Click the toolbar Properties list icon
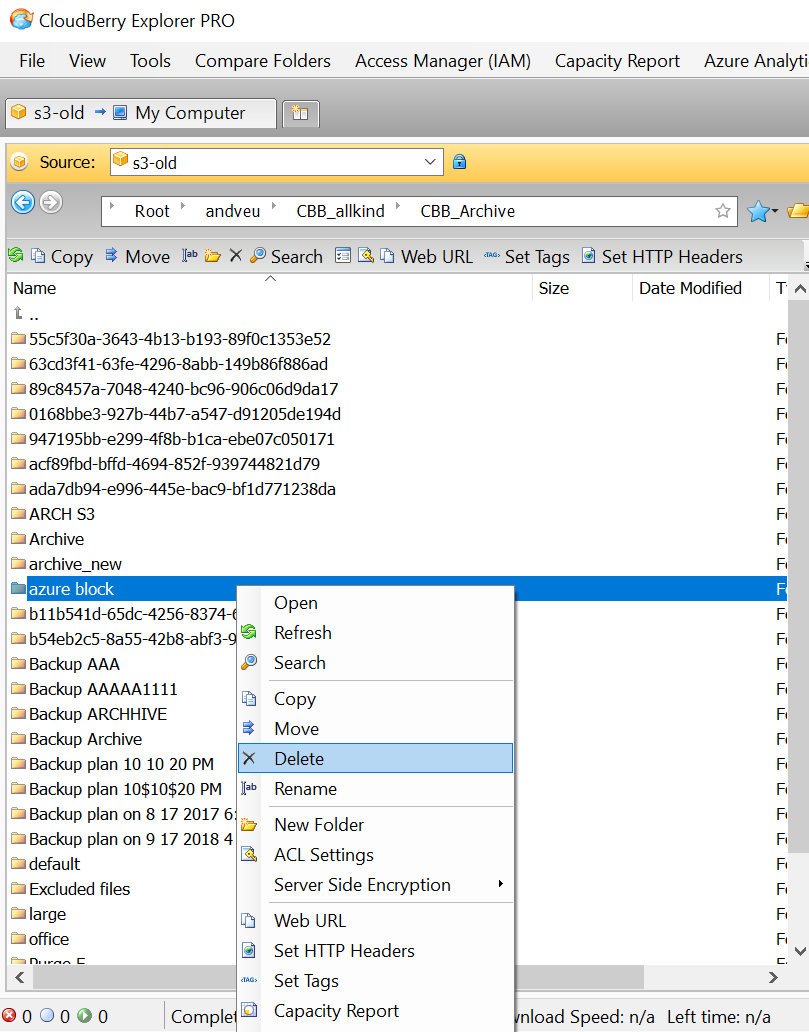 [343, 255]
